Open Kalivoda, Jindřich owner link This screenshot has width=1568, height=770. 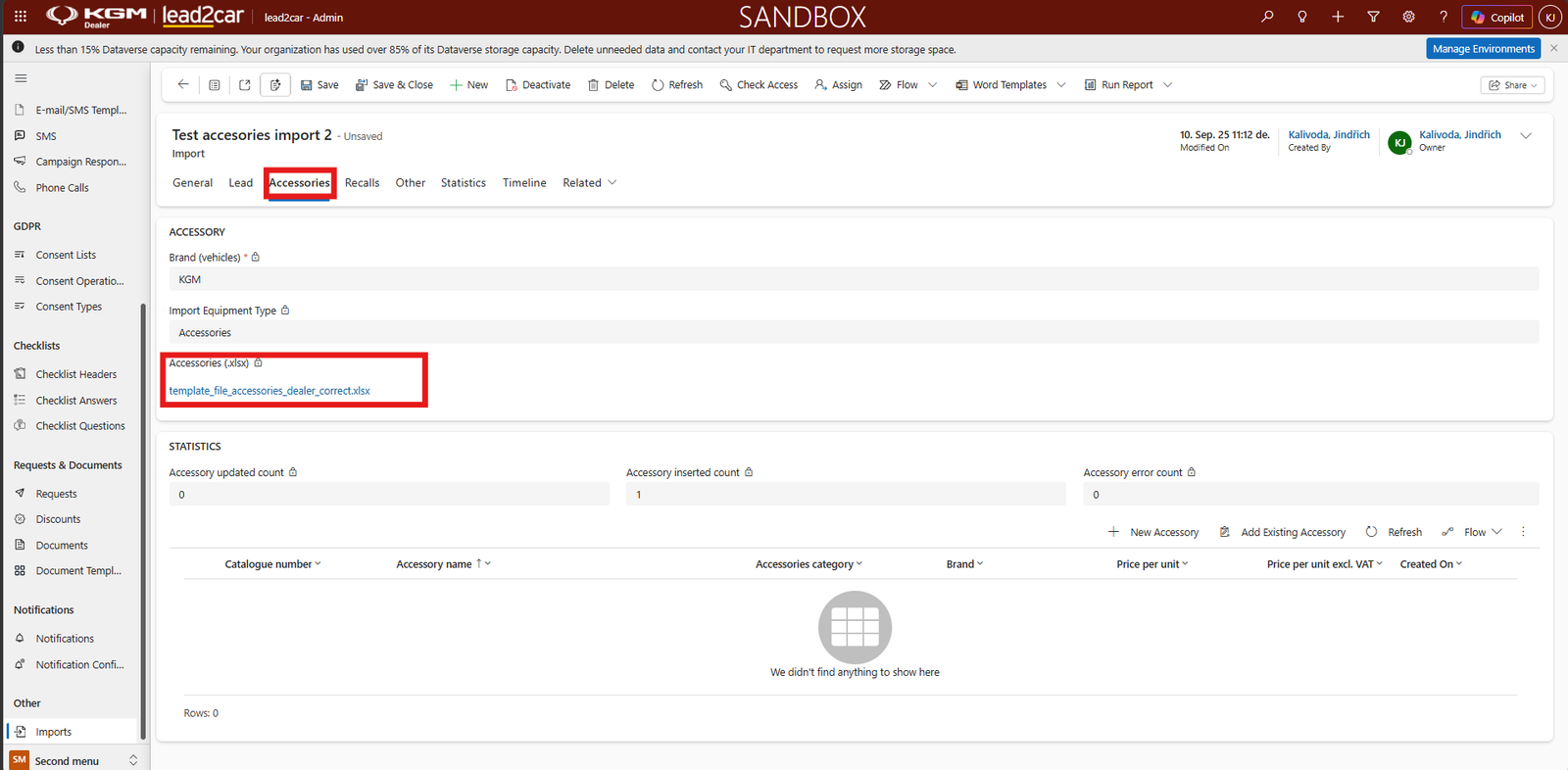(x=1460, y=135)
